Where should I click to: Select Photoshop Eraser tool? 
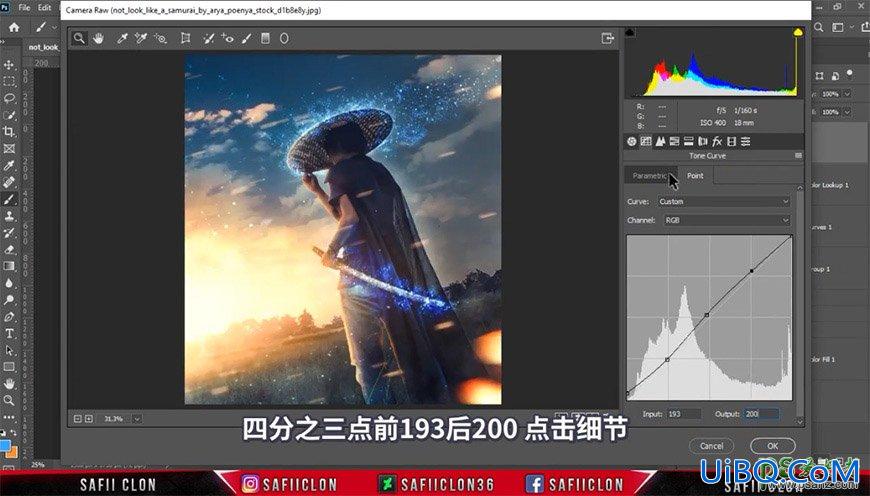[x=9, y=250]
